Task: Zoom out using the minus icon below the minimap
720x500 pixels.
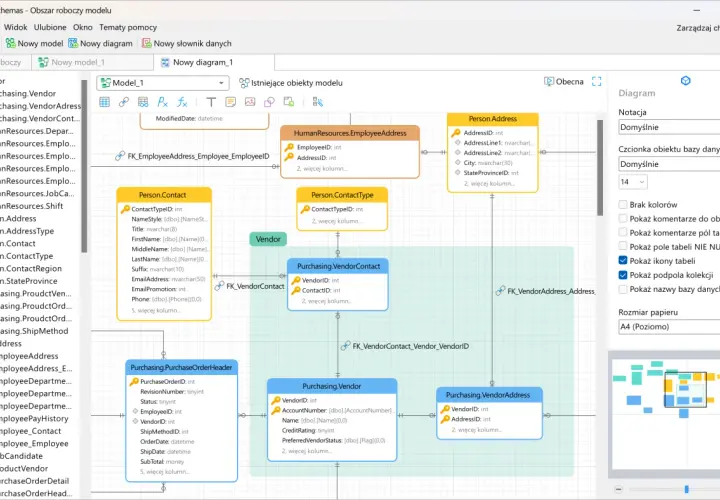Action: (619, 489)
